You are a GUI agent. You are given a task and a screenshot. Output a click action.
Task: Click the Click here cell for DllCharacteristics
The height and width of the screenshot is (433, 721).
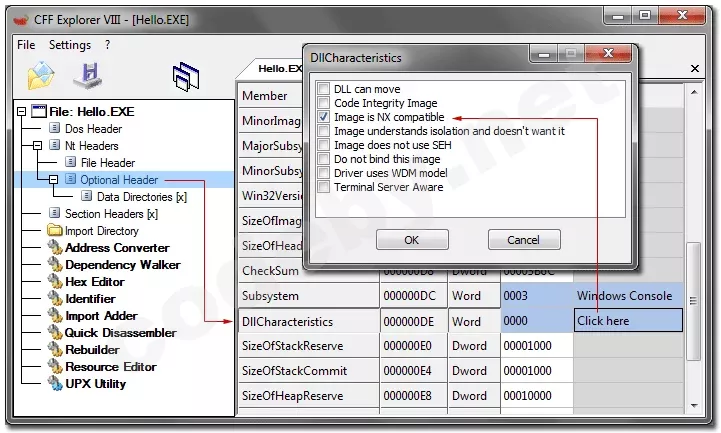(x=628, y=320)
